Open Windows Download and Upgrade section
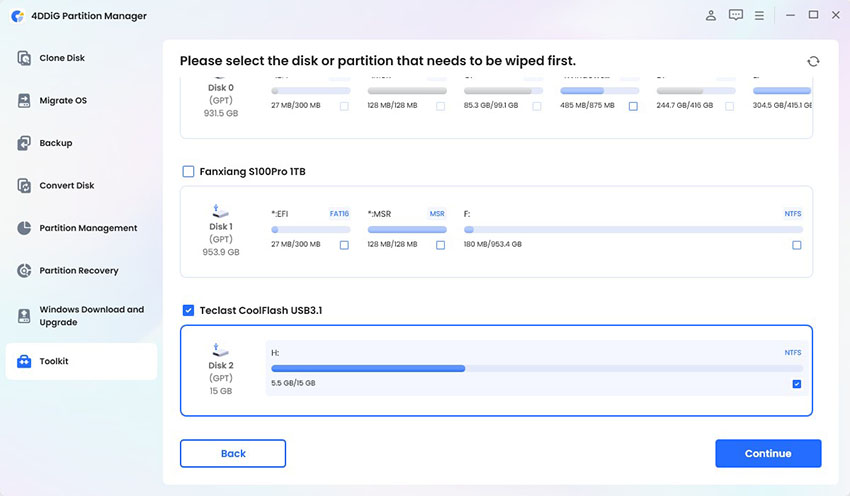This screenshot has width=850, height=496. tap(90, 316)
